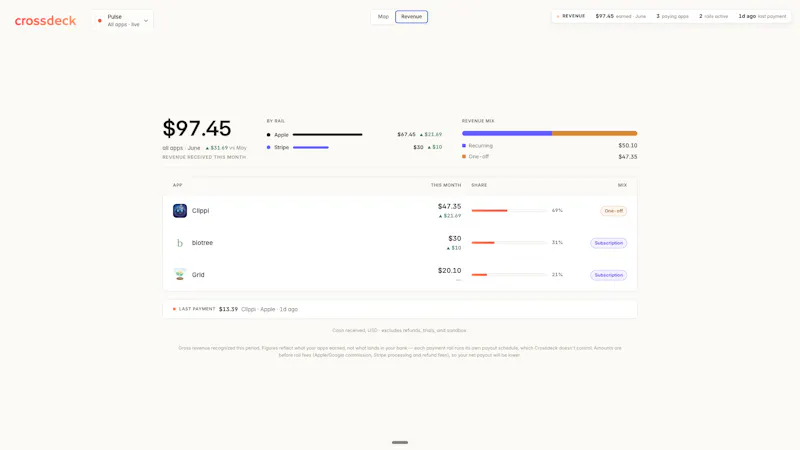Click the Grid app icon
The image size is (800, 450).
point(180,274)
